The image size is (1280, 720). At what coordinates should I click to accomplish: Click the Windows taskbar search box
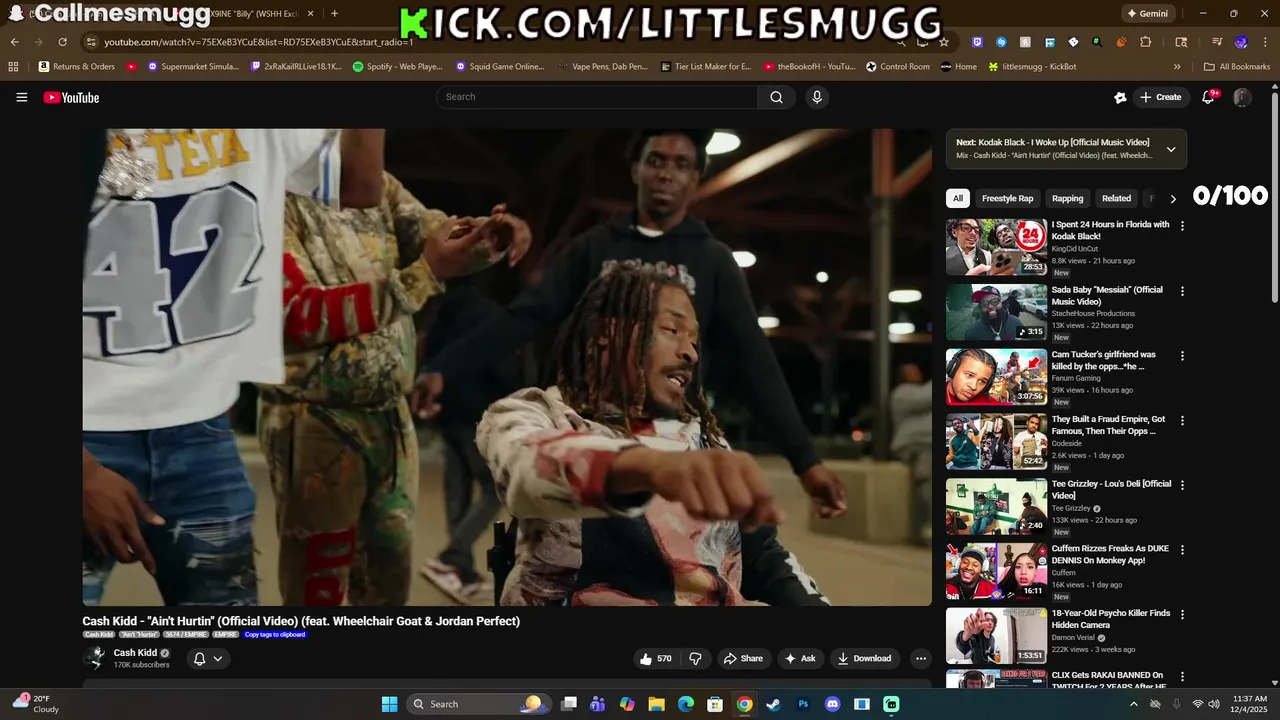pos(478,704)
